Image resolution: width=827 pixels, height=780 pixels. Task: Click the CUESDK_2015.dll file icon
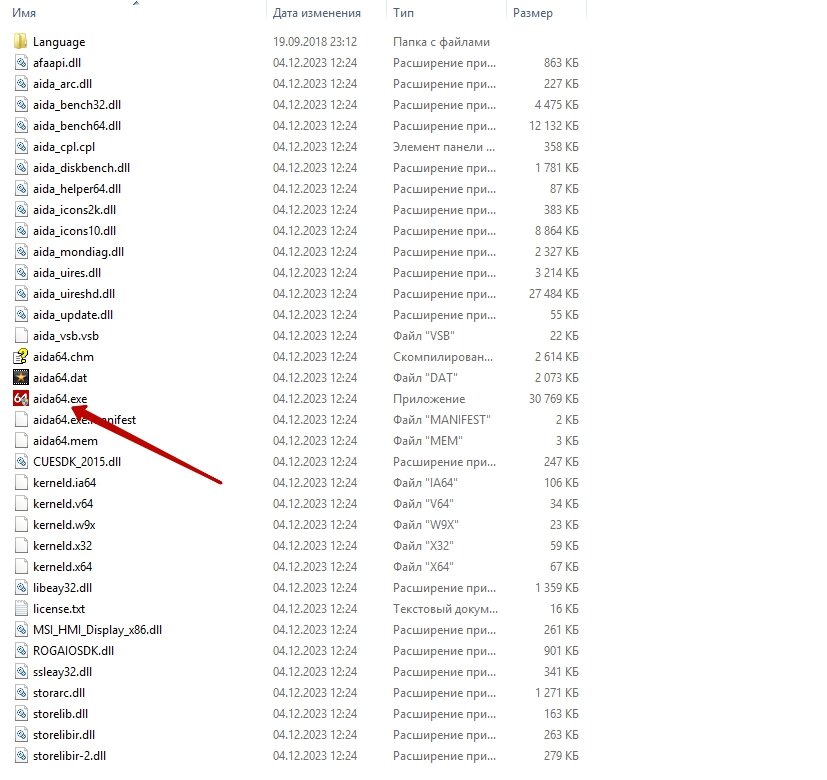click(21, 461)
